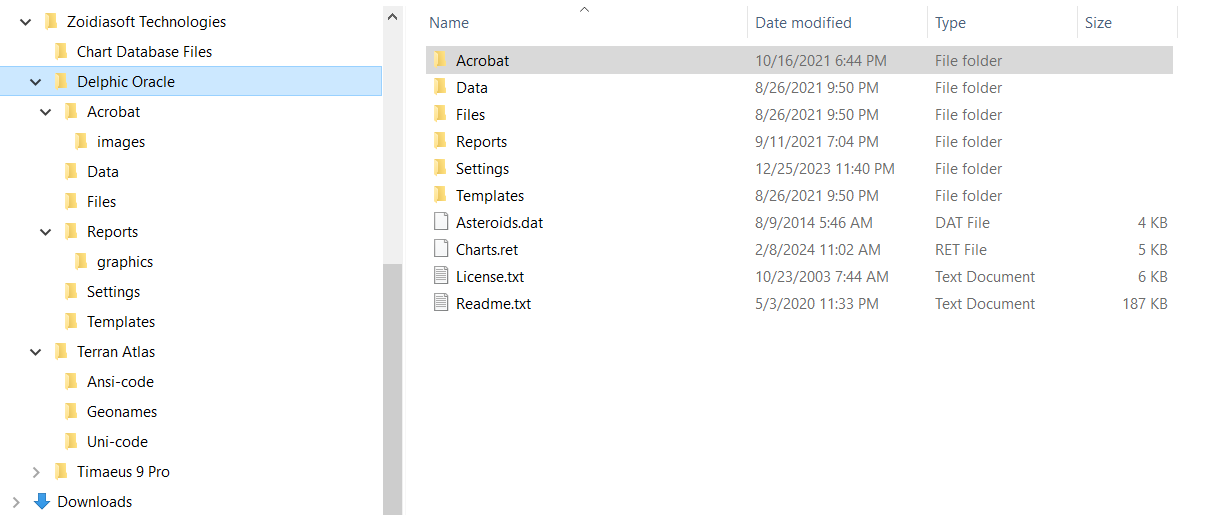Click the Templates folder icon in file list
Image resolution: width=1206 pixels, height=515 pixels.
click(440, 195)
